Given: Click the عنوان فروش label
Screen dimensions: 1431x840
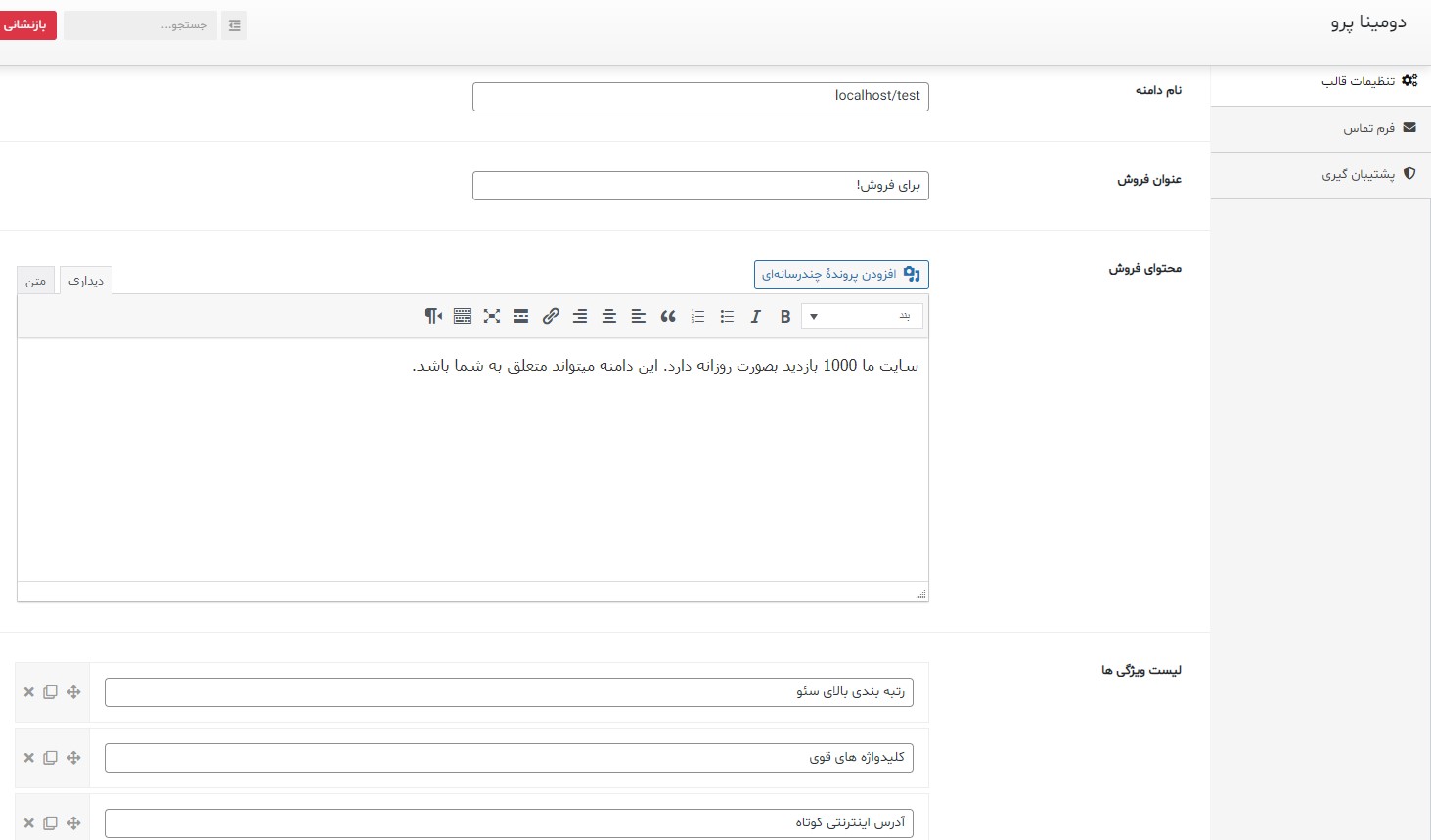Looking at the screenshot, I should pos(1149,180).
